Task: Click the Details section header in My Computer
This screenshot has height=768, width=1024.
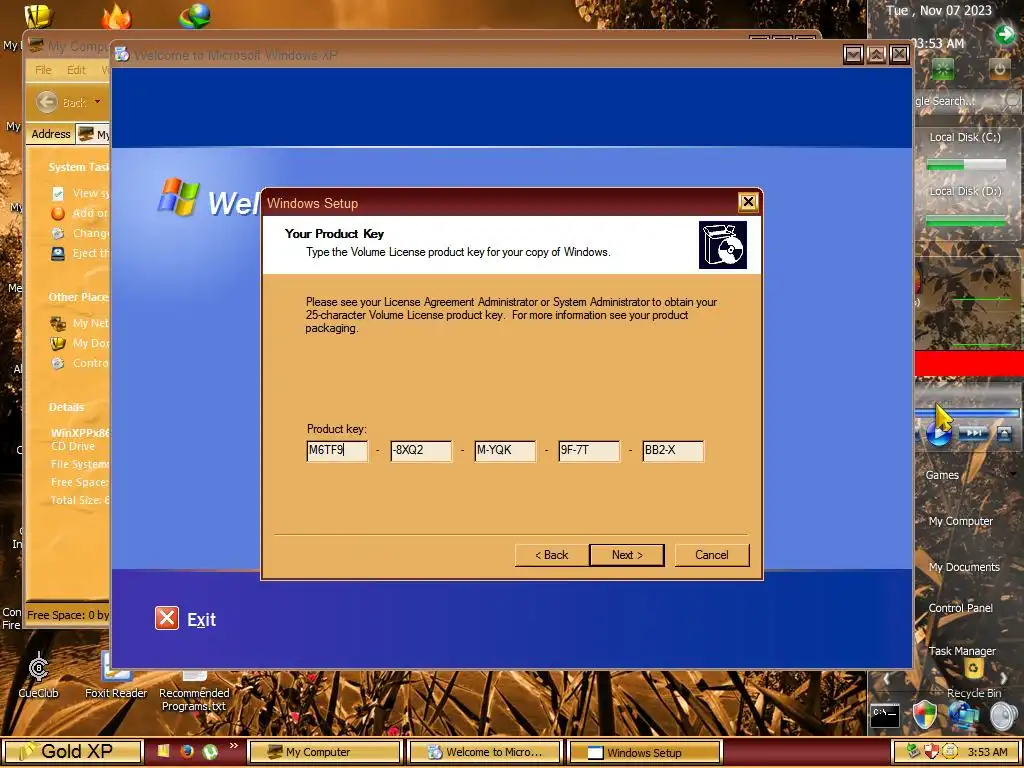Action: [66, 407]
